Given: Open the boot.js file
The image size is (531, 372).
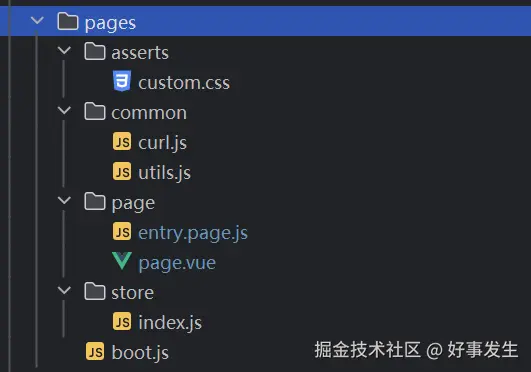Looking at the screenshot, I should (x=140, y=353).
